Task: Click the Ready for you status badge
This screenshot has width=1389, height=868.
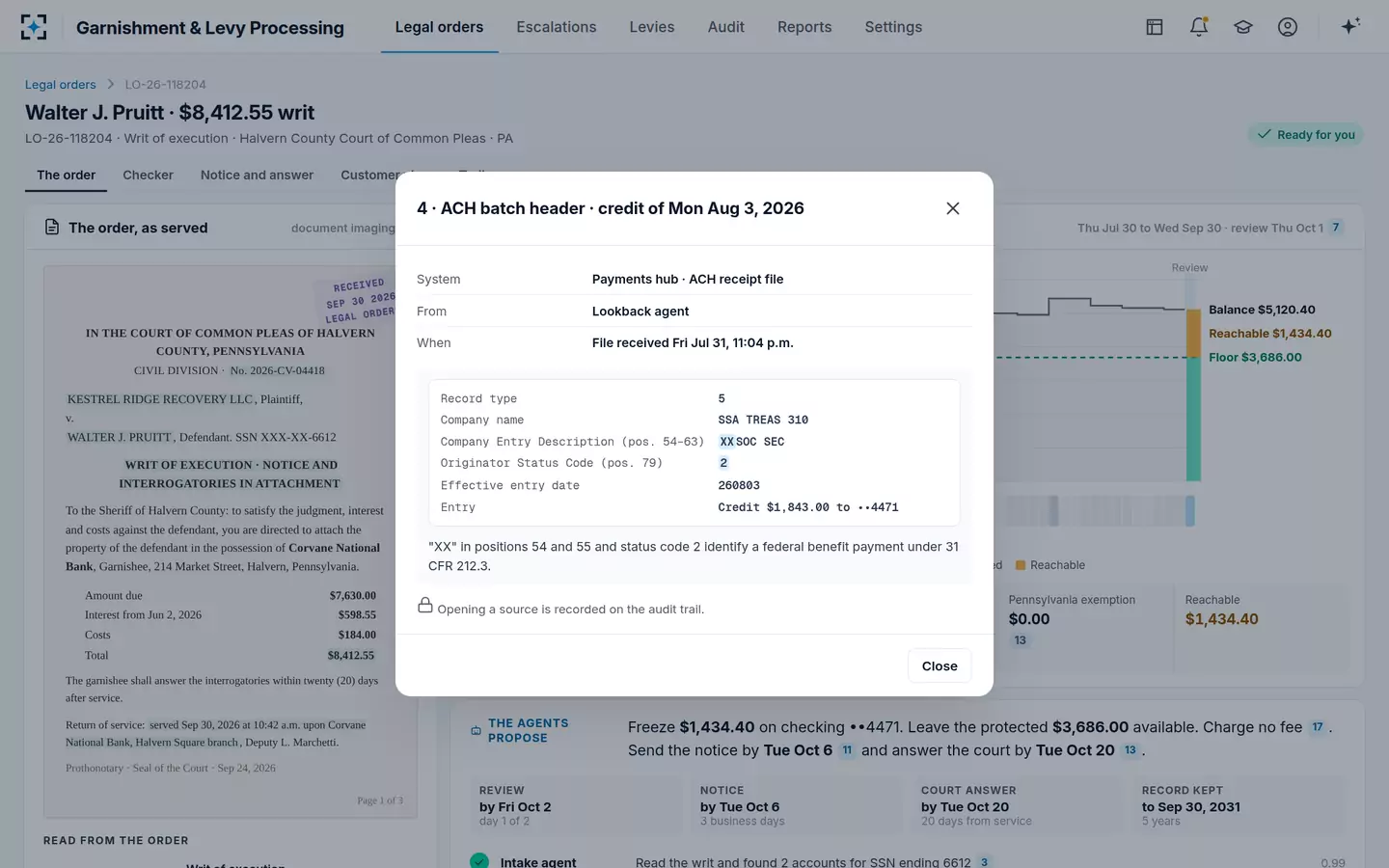Action: [1306, 135]
